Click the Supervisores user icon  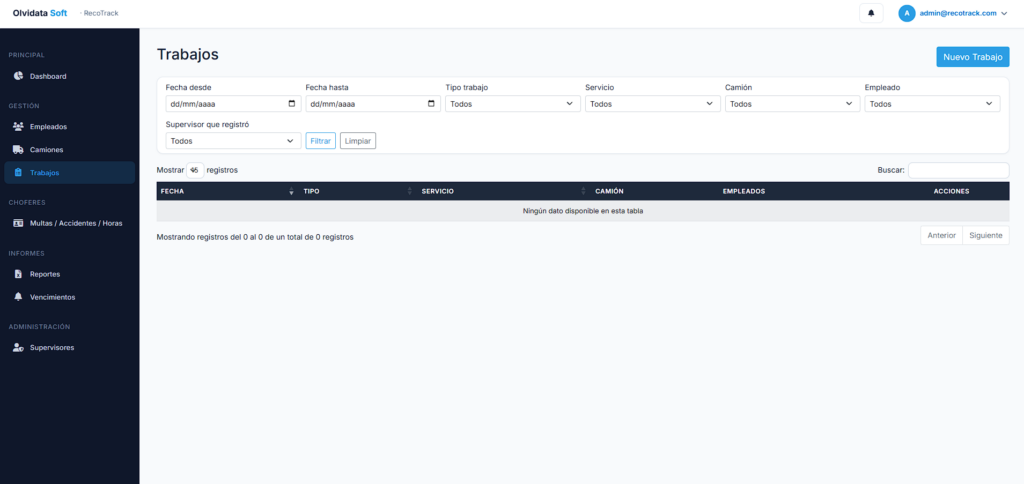(18, 348)
